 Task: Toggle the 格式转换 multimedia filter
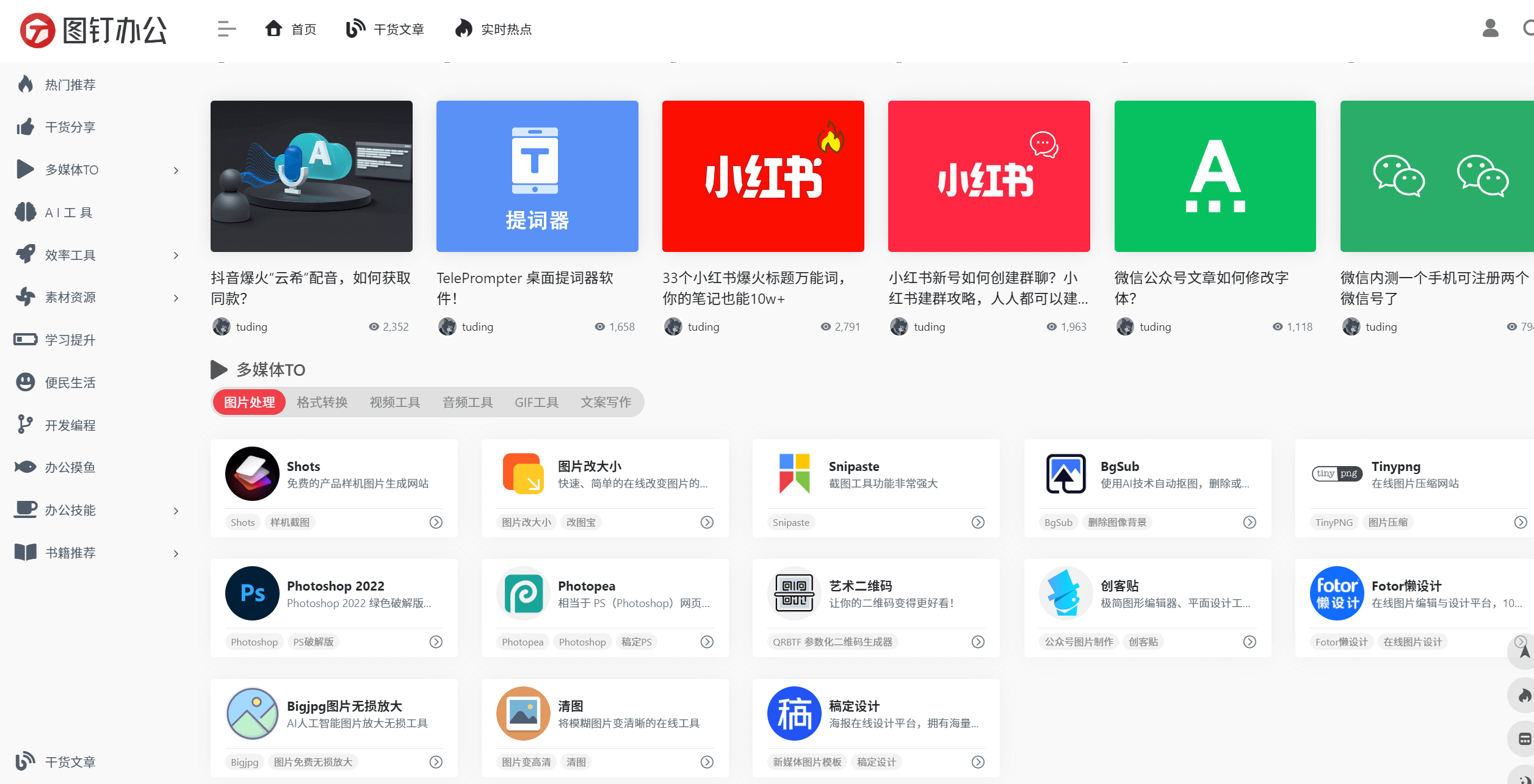[x=323, y=402]
